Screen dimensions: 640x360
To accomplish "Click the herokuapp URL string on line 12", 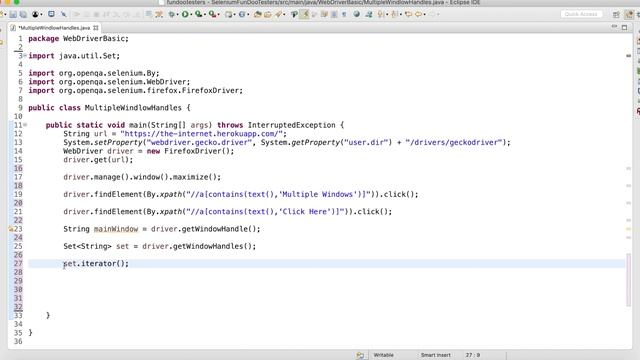I will pyautogui.click(x=203, y=134).
